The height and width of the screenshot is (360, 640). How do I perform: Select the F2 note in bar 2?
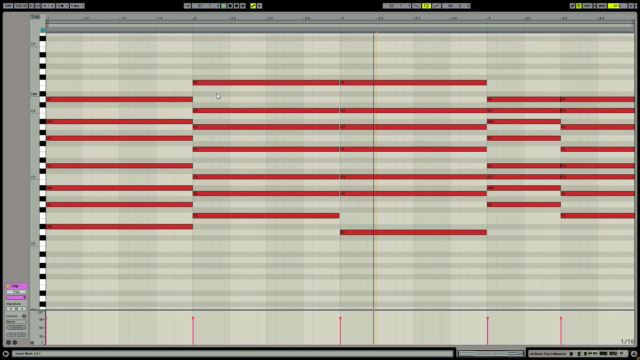pos(266,216)
